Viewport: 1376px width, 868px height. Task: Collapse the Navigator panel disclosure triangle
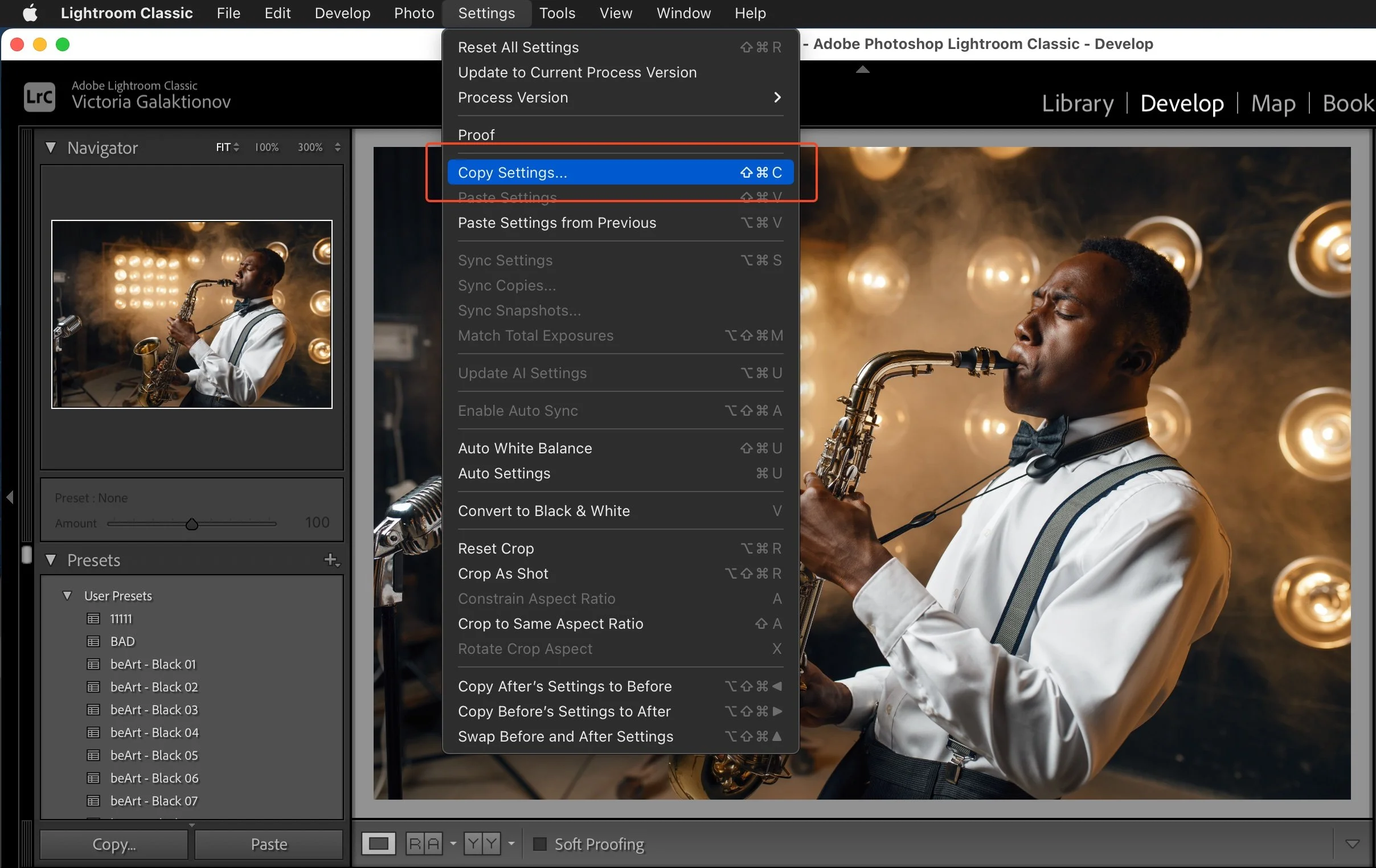[51, 148]
